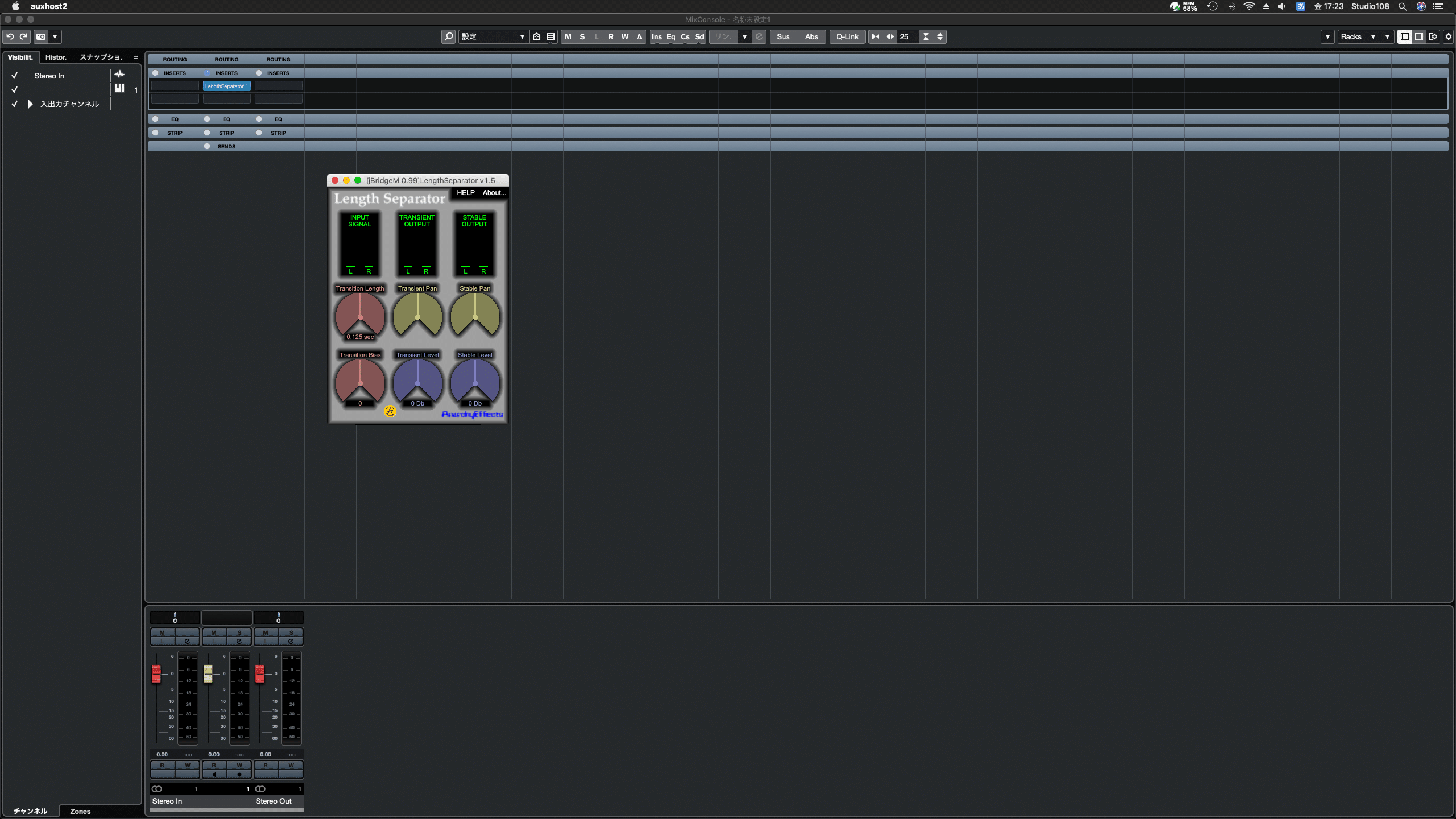
Task: Toggle the Eq rack filter icon
Action: 671,36
